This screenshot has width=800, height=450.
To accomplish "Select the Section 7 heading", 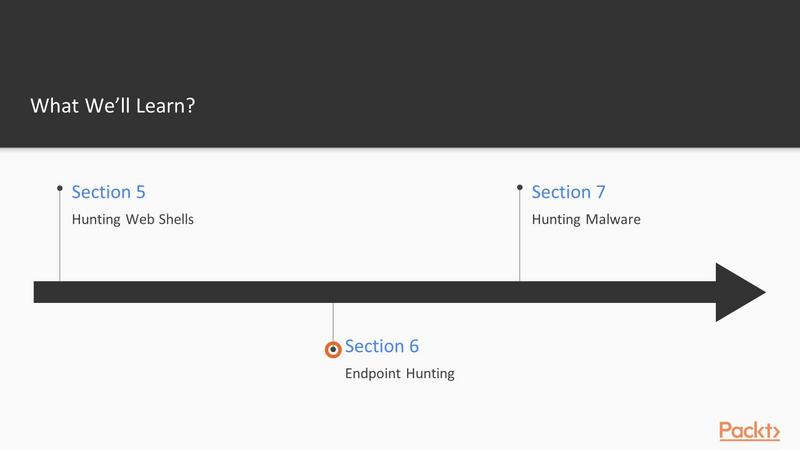I will 568,192.
